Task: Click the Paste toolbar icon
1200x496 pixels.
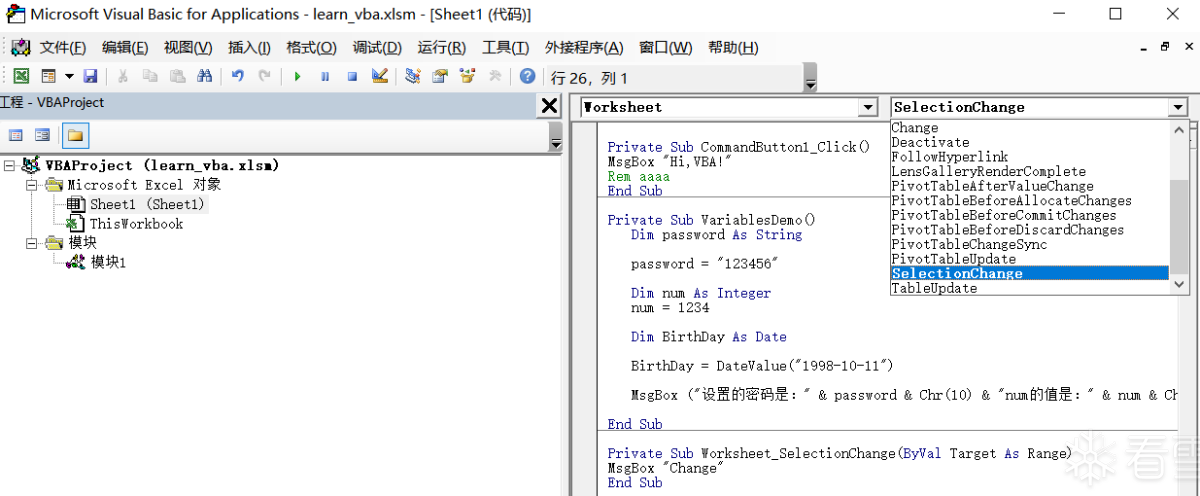Action: pyautogui.click(x=177, y=77)
